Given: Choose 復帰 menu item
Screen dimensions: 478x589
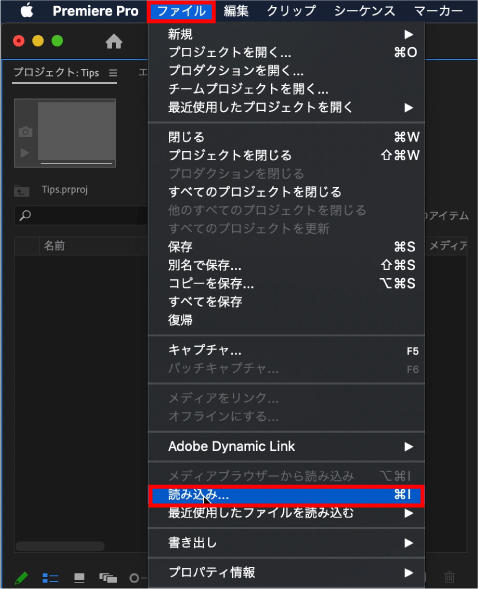Looking at the screenshot, I should pyautogui.click(x=286, y=320).
